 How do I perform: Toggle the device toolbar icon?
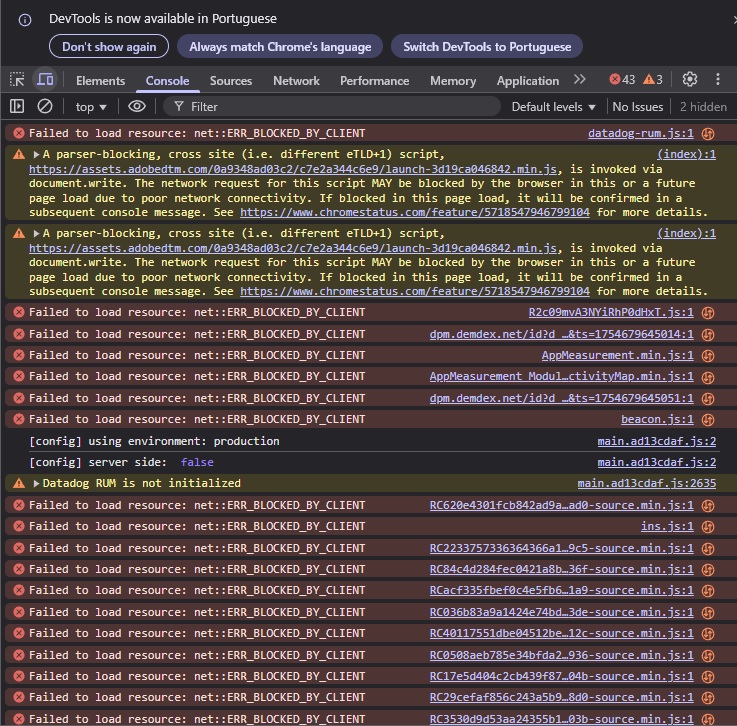[x=45, y=79]
